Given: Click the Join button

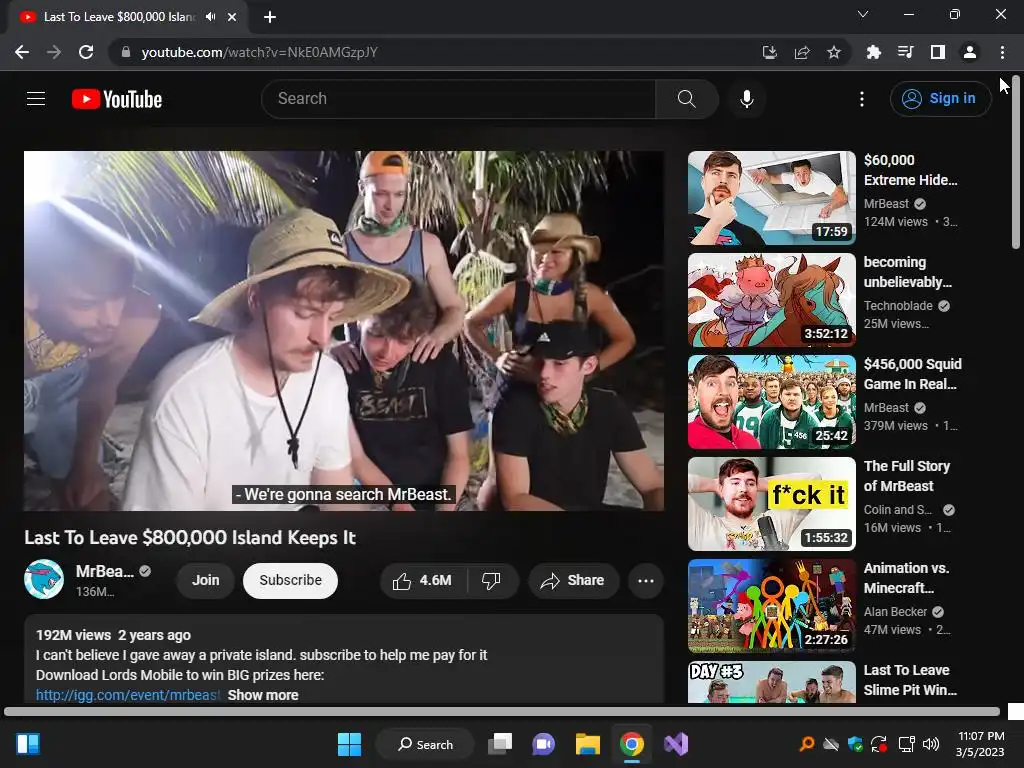Looking at the screenshot, I should click(x=206, y=581).
